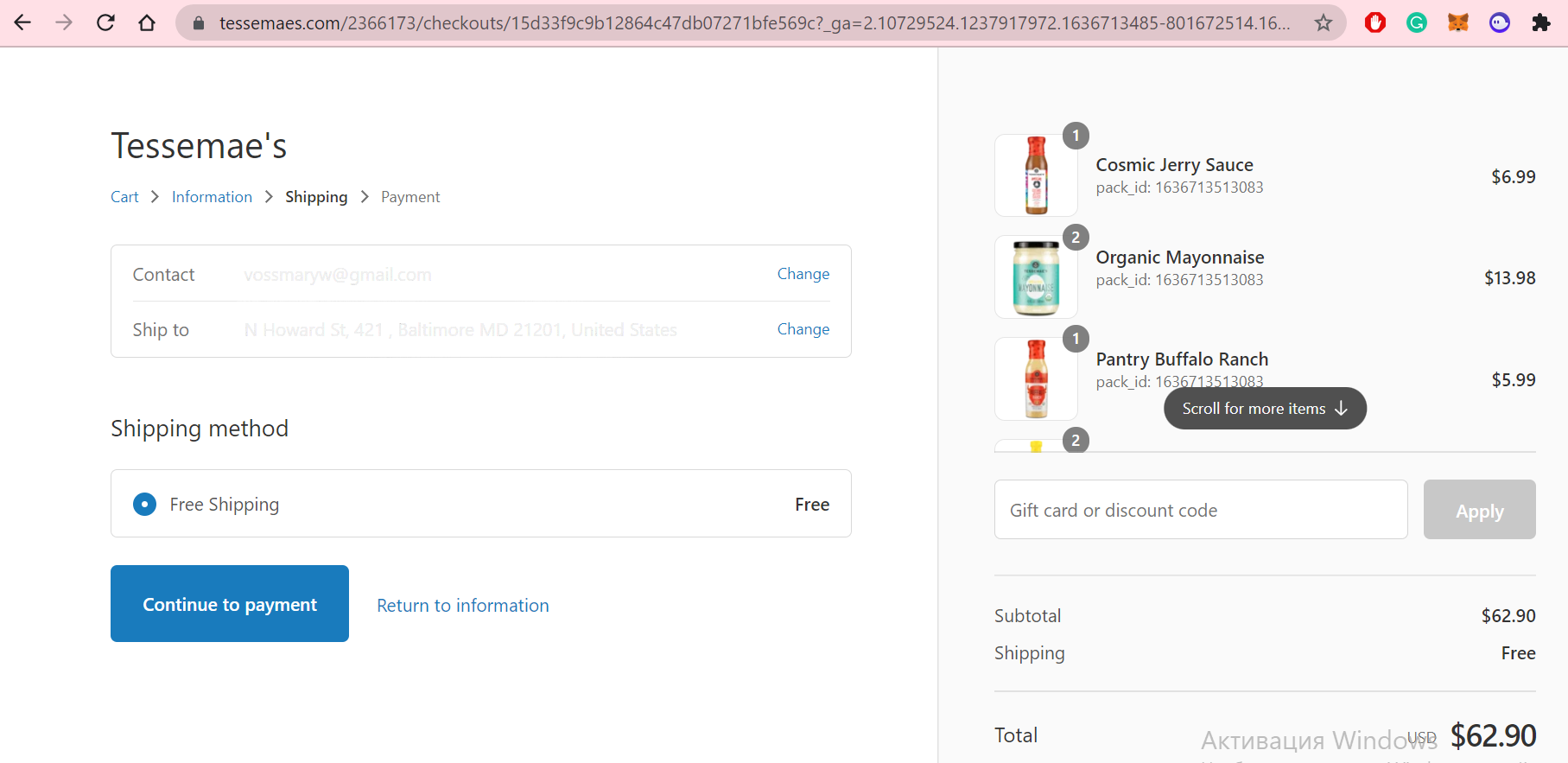Change the ship to address
The height and width of the screenshot is (763, 1568).
pyautogui.click(x=803, y=329)
